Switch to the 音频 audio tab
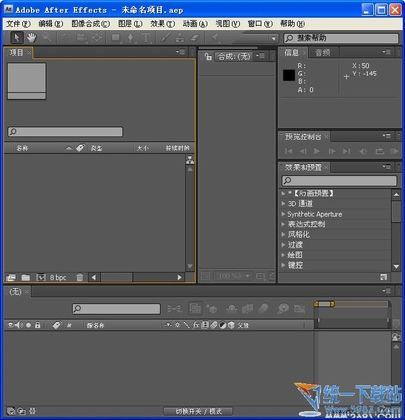405x420 pixels. [322, 52]
